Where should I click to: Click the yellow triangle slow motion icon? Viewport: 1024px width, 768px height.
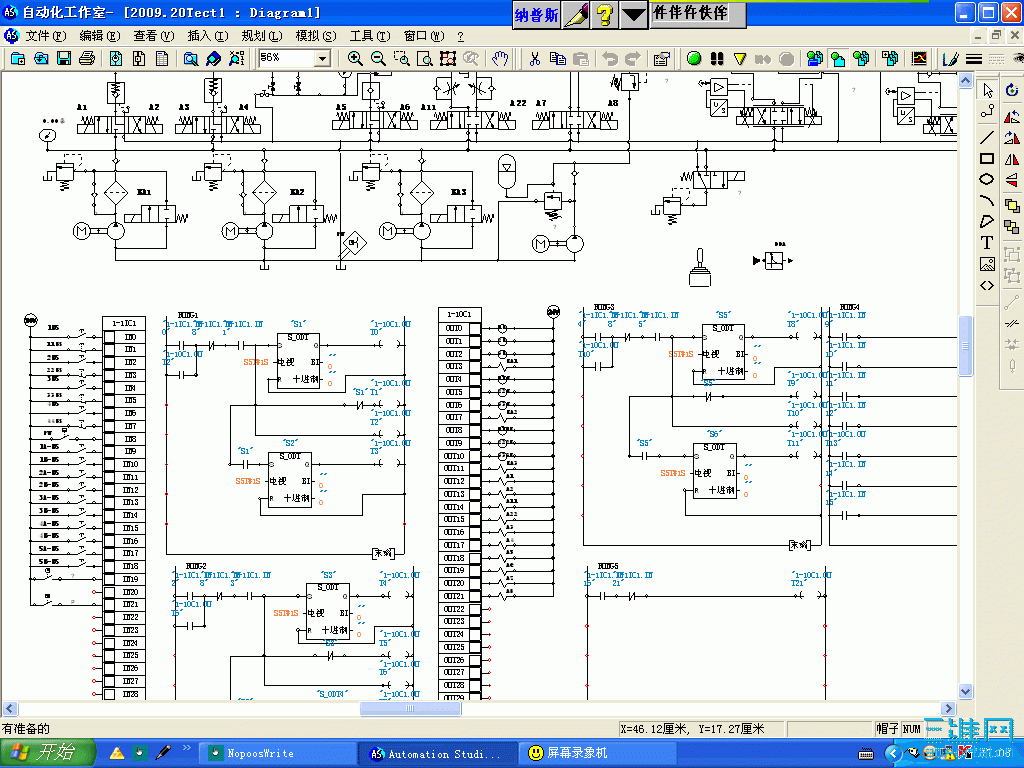tap(740, 59)
